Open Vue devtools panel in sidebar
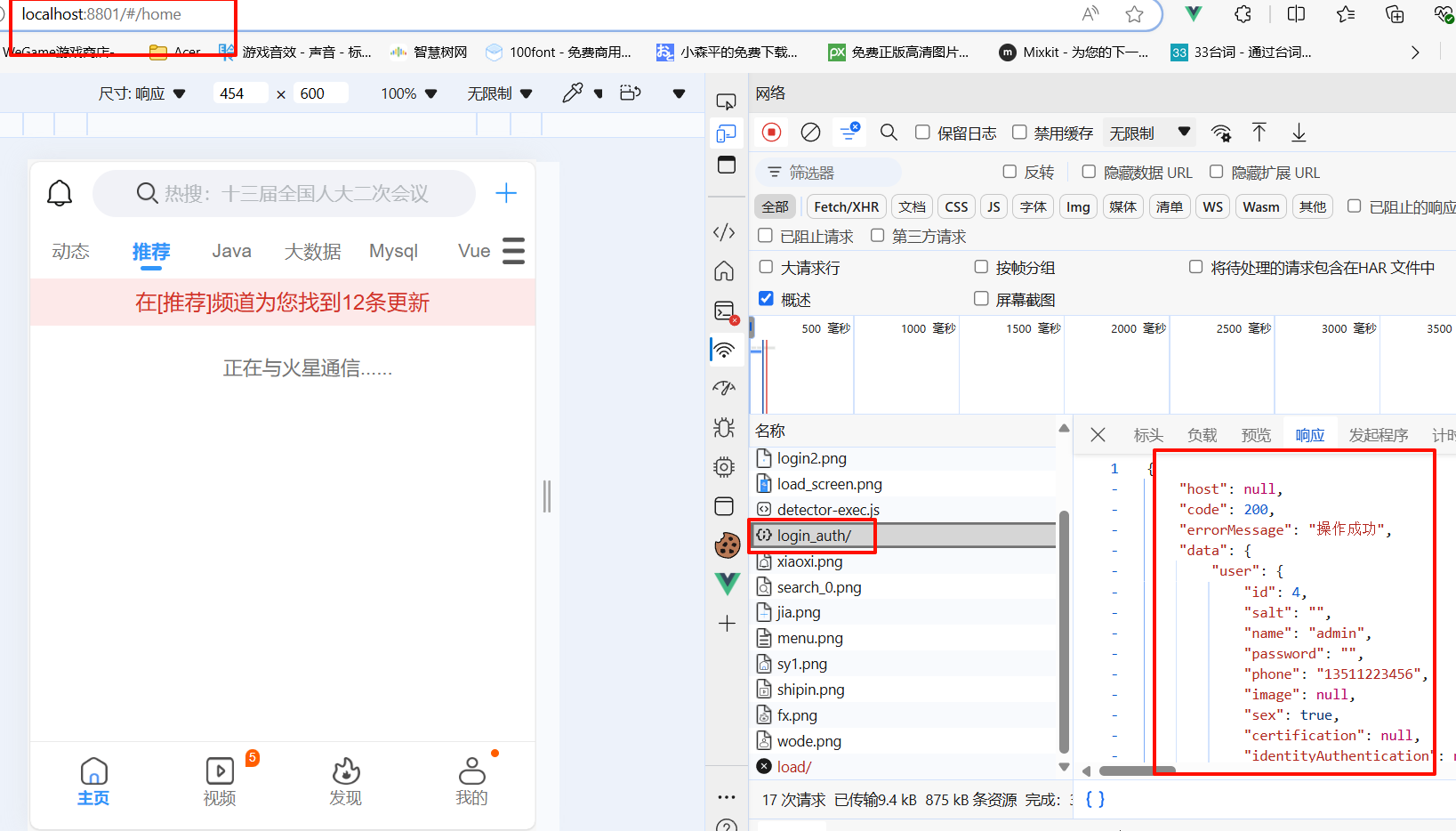 [x=727, y=584]
